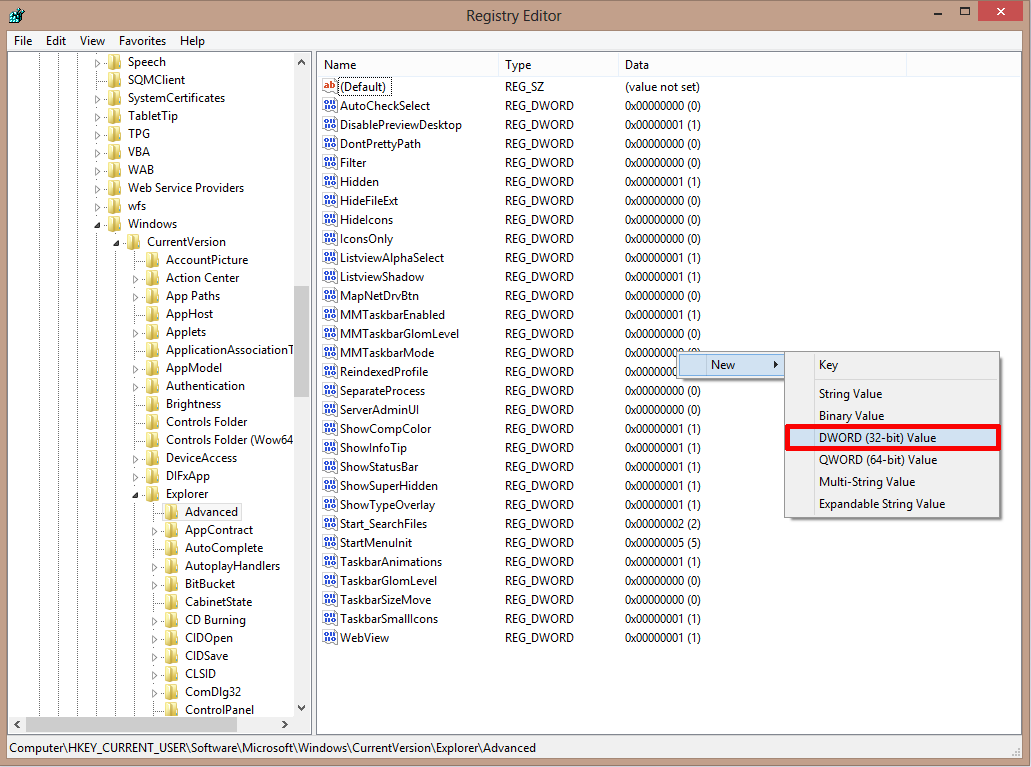Select the DeviceAccess tree key
Viewport: 1031px width, 767px height.
pyautogui.click(x=201, y=458)
